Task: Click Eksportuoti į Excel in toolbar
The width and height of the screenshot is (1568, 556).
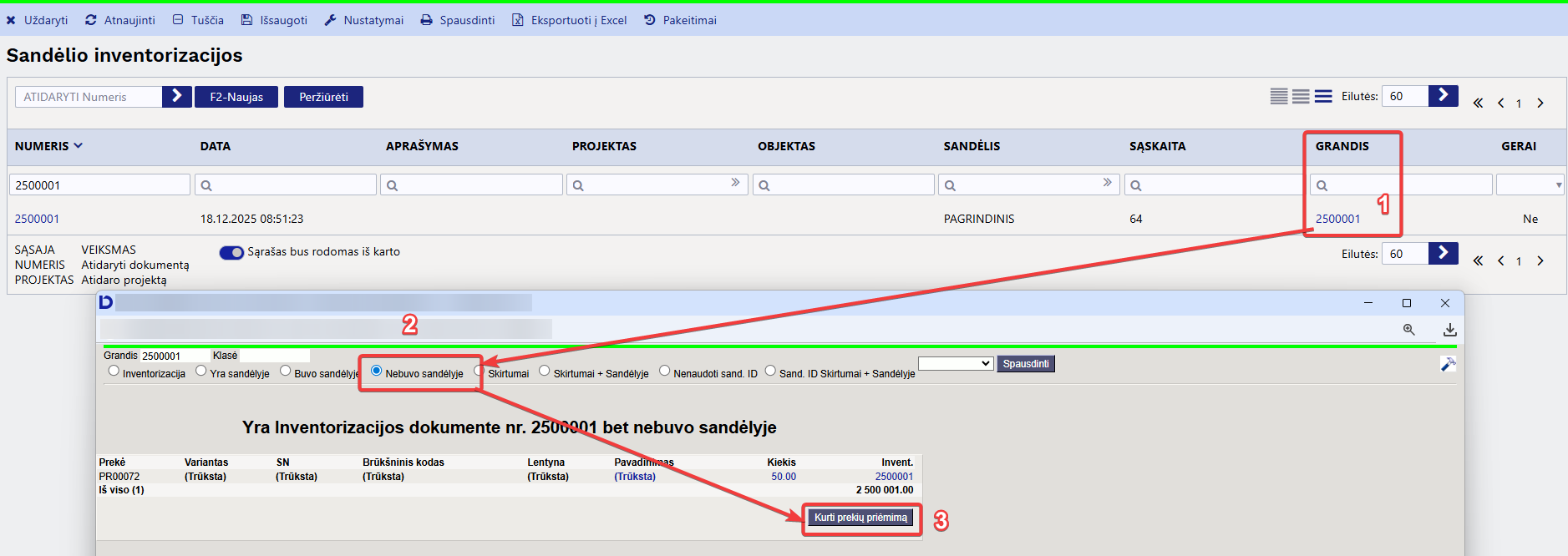Action: [569, 20]
